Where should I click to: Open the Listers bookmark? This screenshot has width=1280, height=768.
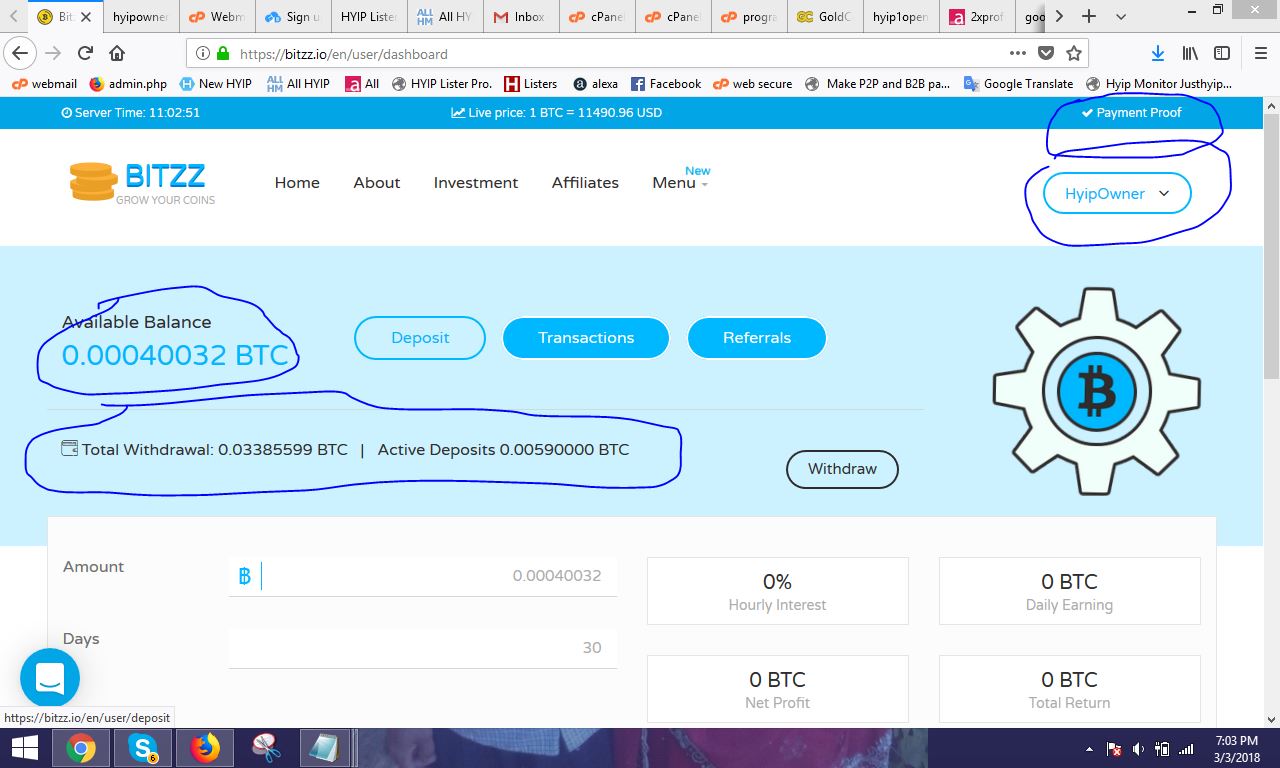pos(531,84)
